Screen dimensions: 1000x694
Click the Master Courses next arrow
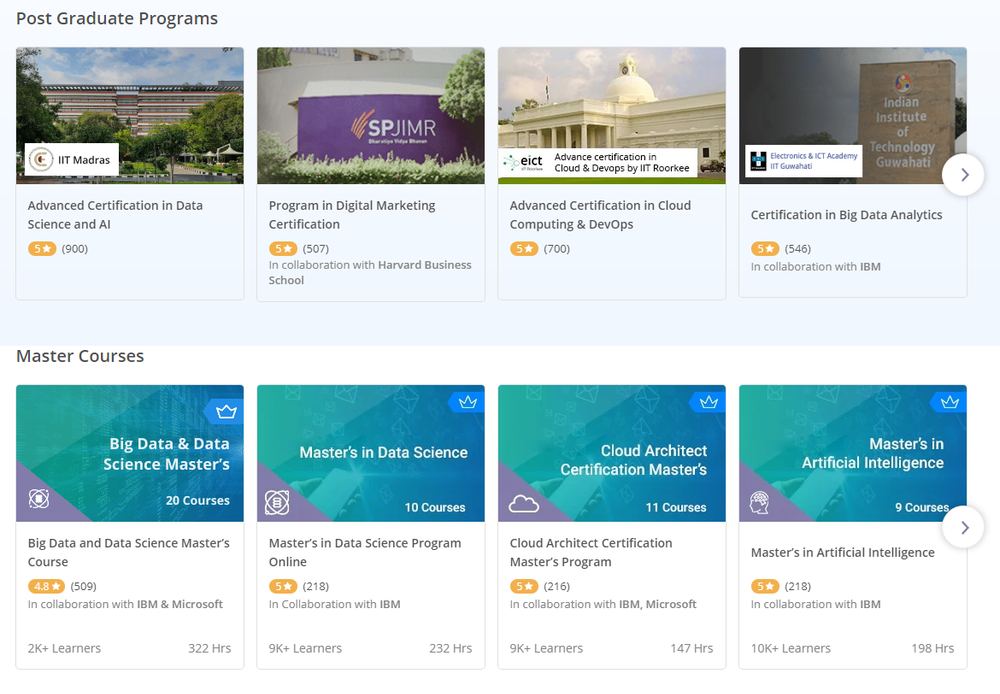[963, 528]
